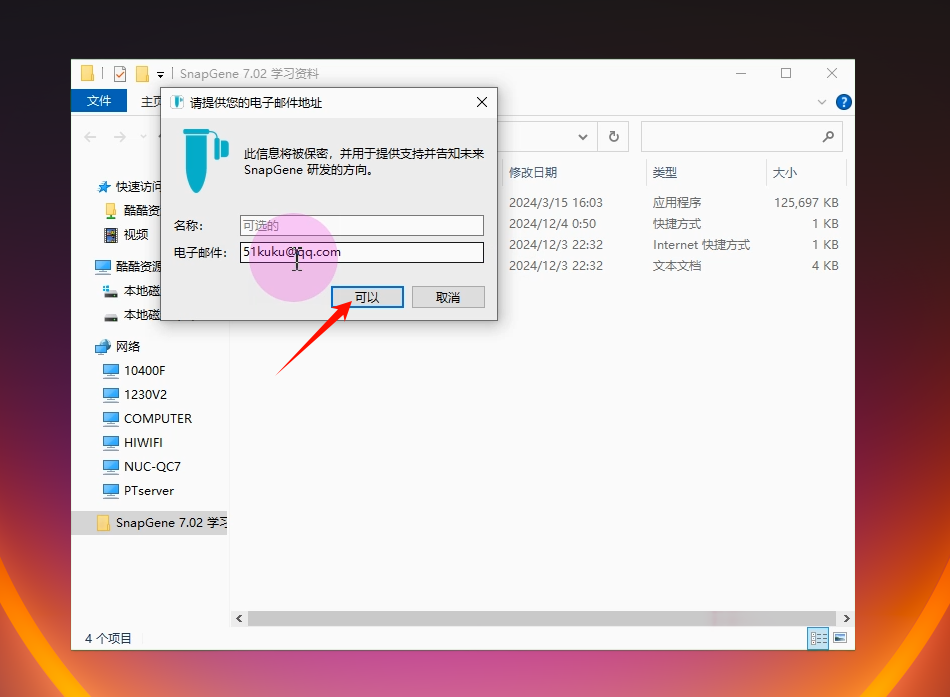Open the quick access toolbar dropdown arrow
The width and height of the screenshot is (950, 697).
[160, 74]
